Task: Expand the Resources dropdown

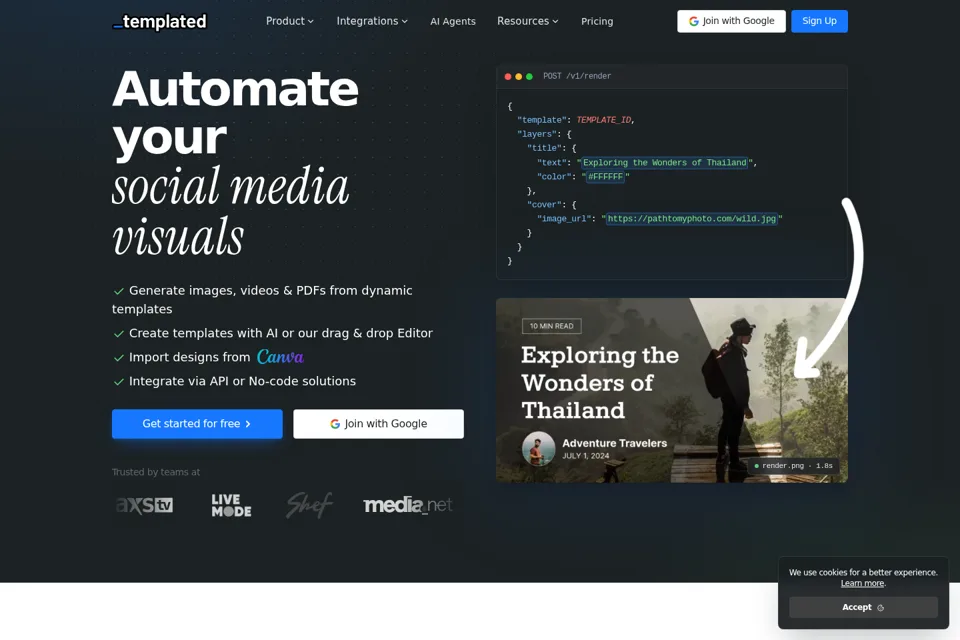Action: 527,21
